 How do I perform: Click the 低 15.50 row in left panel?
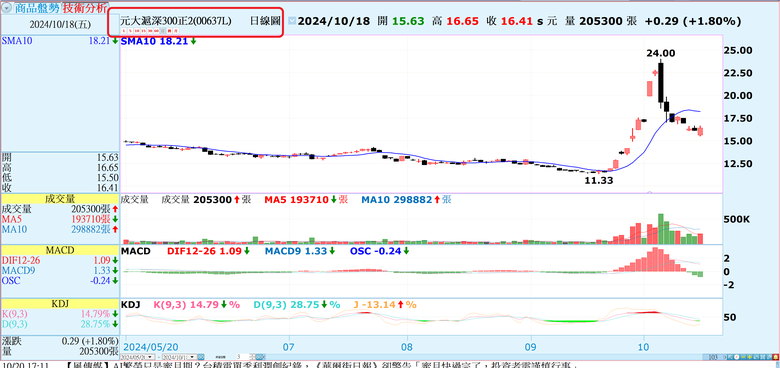(x=60, y=177)
